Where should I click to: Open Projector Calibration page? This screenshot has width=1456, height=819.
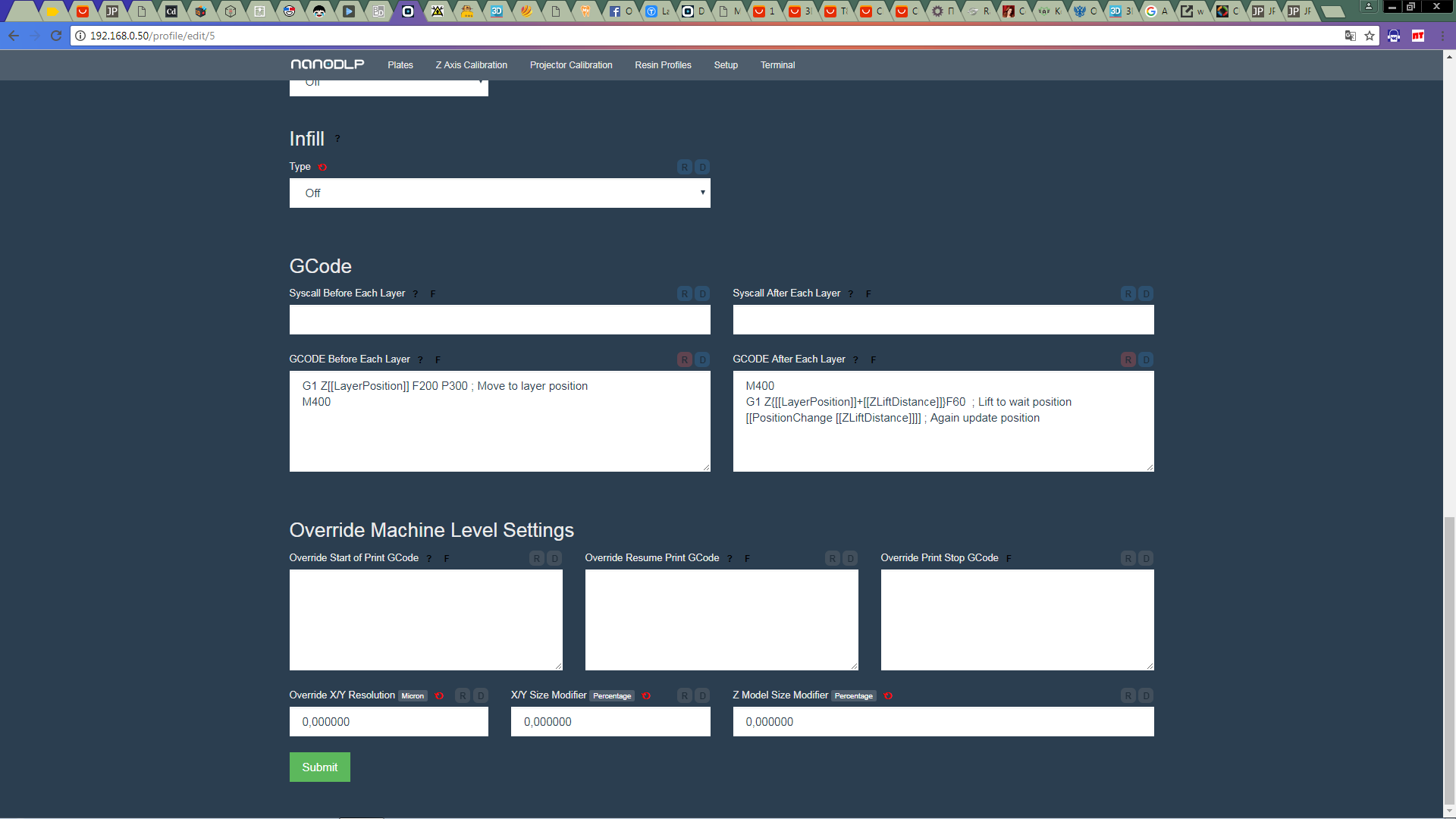571,65
